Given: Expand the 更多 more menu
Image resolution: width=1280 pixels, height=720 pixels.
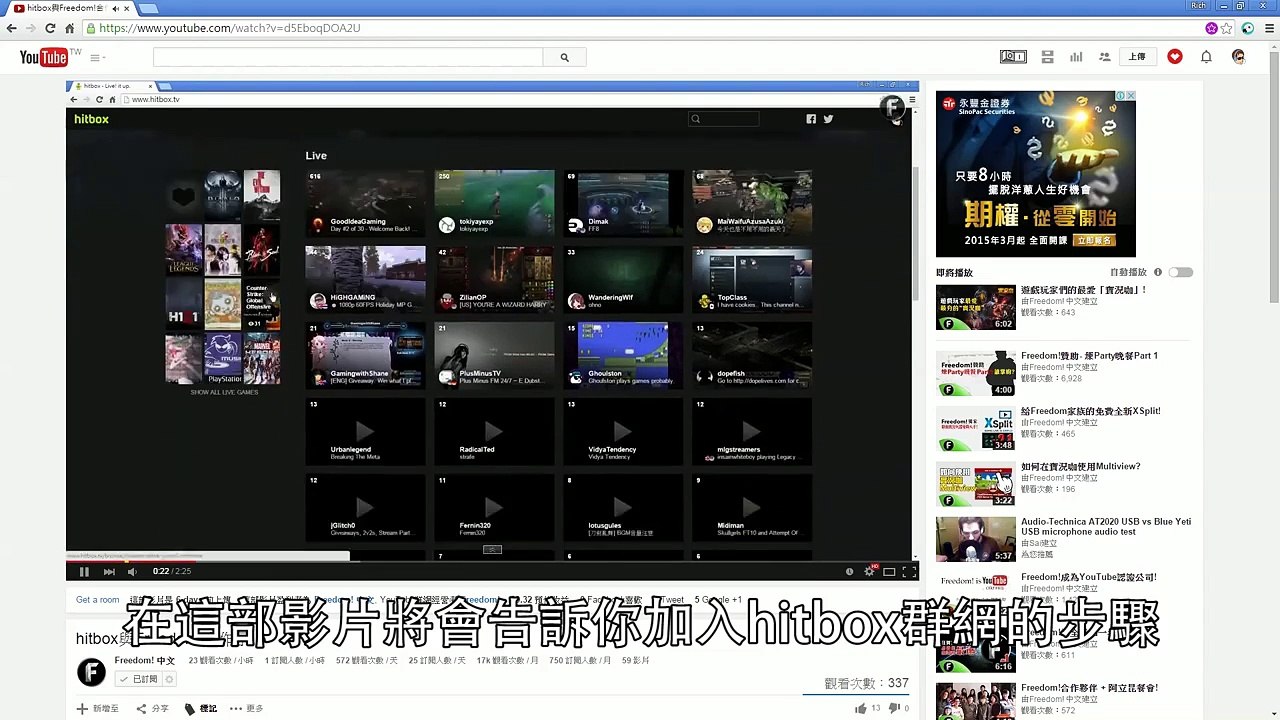Looking at the screenshot, I should click(x=246, y=708).
